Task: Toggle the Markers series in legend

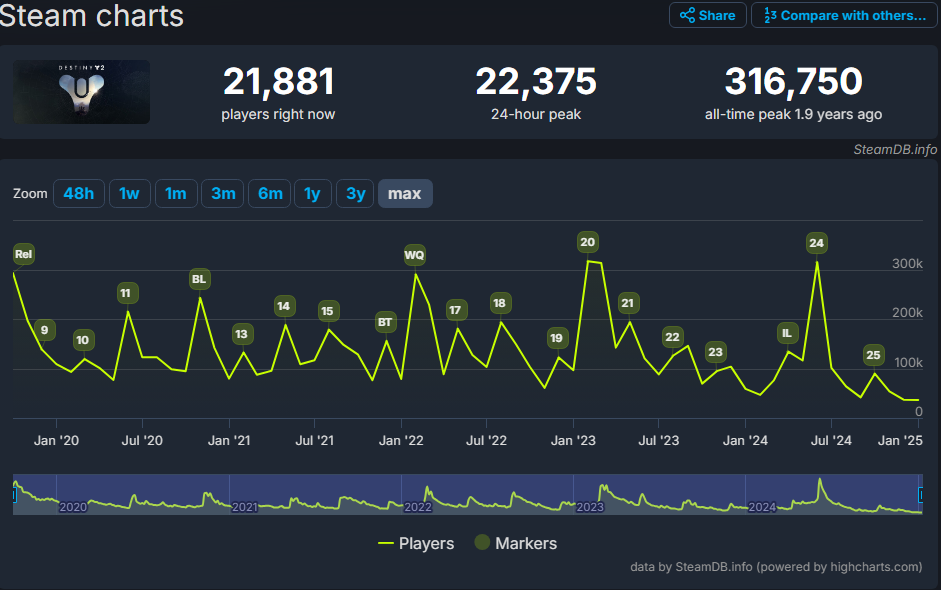Action: [516, 544]
